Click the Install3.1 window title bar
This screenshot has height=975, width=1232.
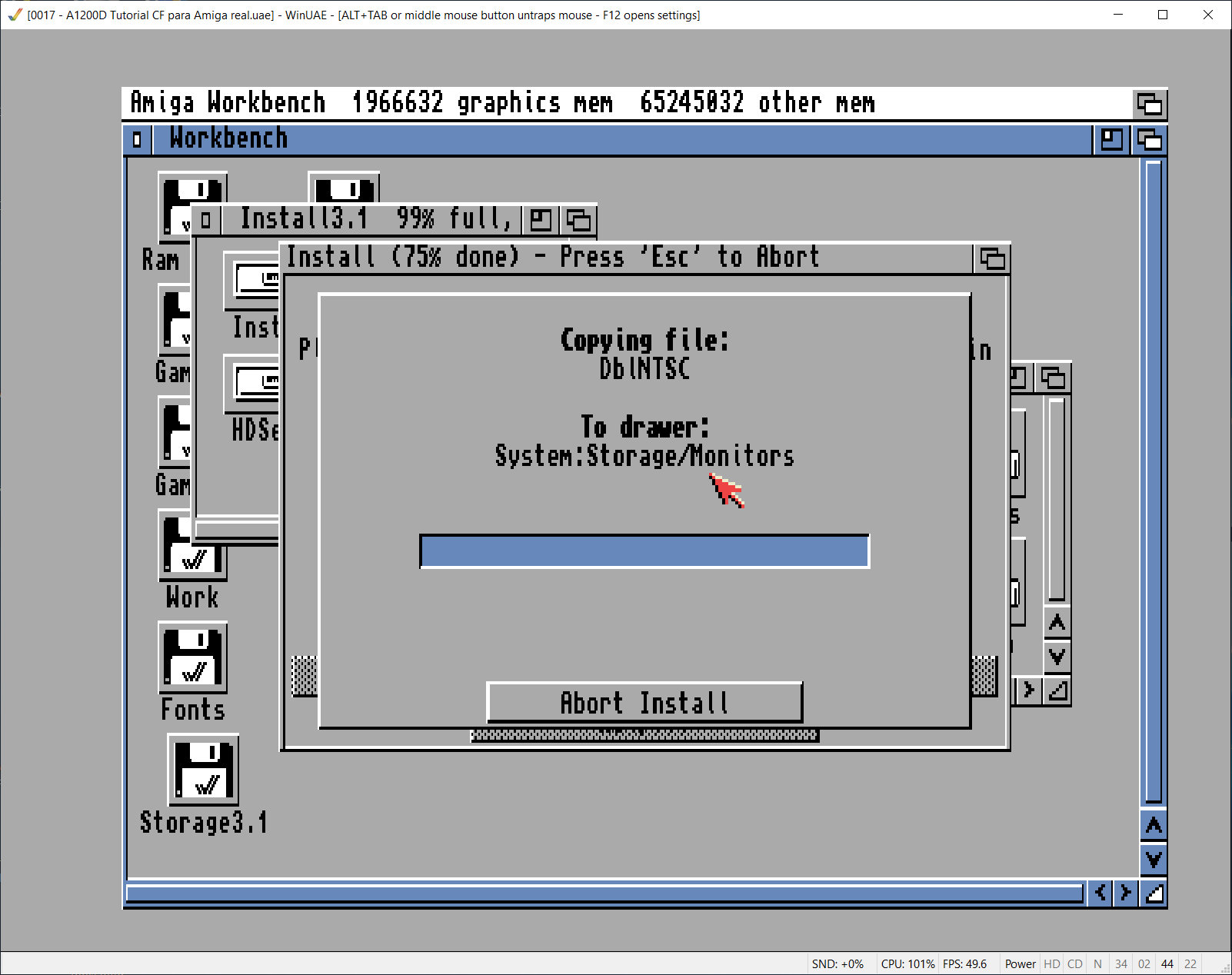pyautogui.click(x=371, y=220)
